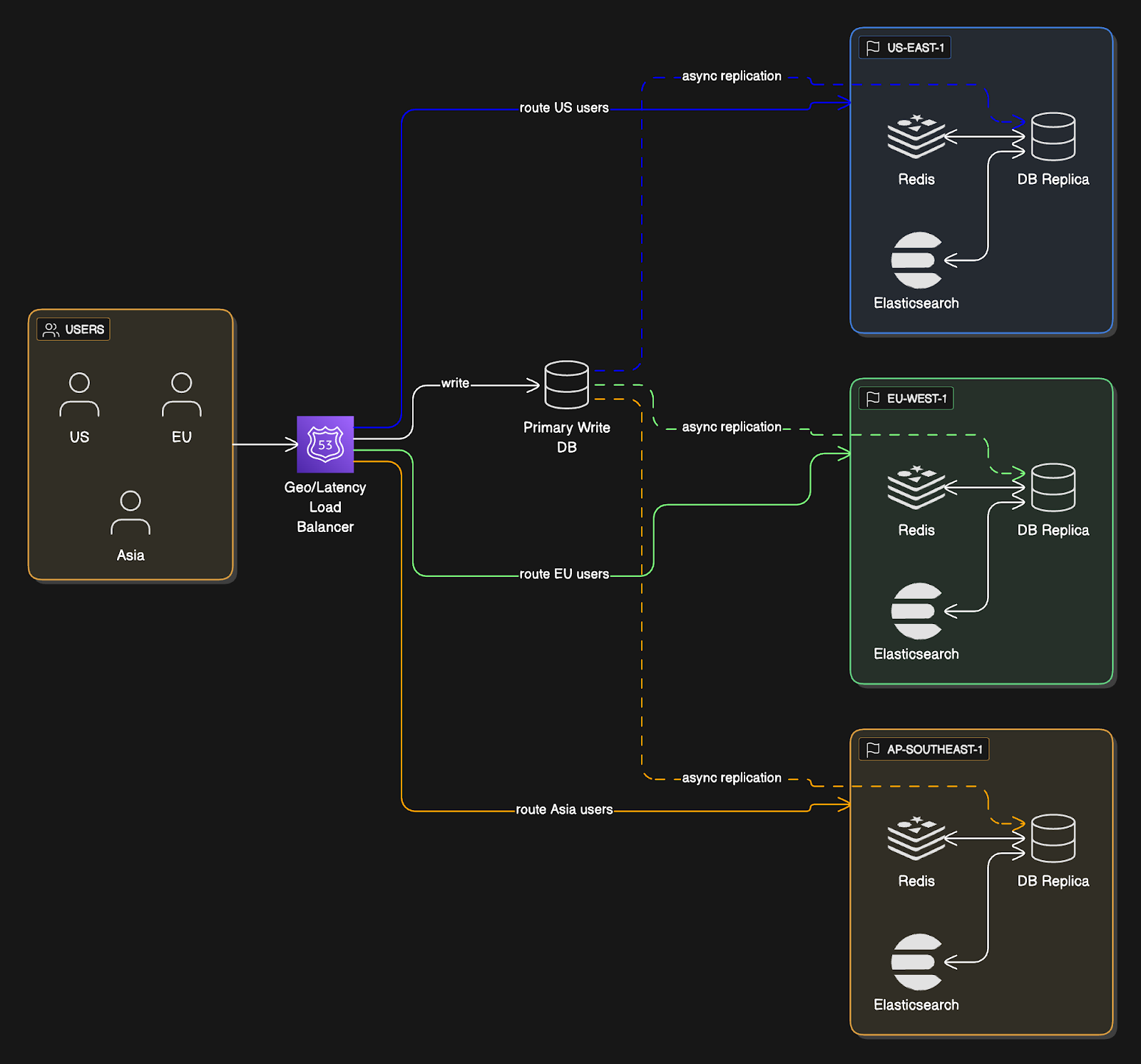The width and height of the screenshot is (1141, 1064).
Task: Select DB Replica icon in EU-WEST-1 region
Action: coord(1053,487)
